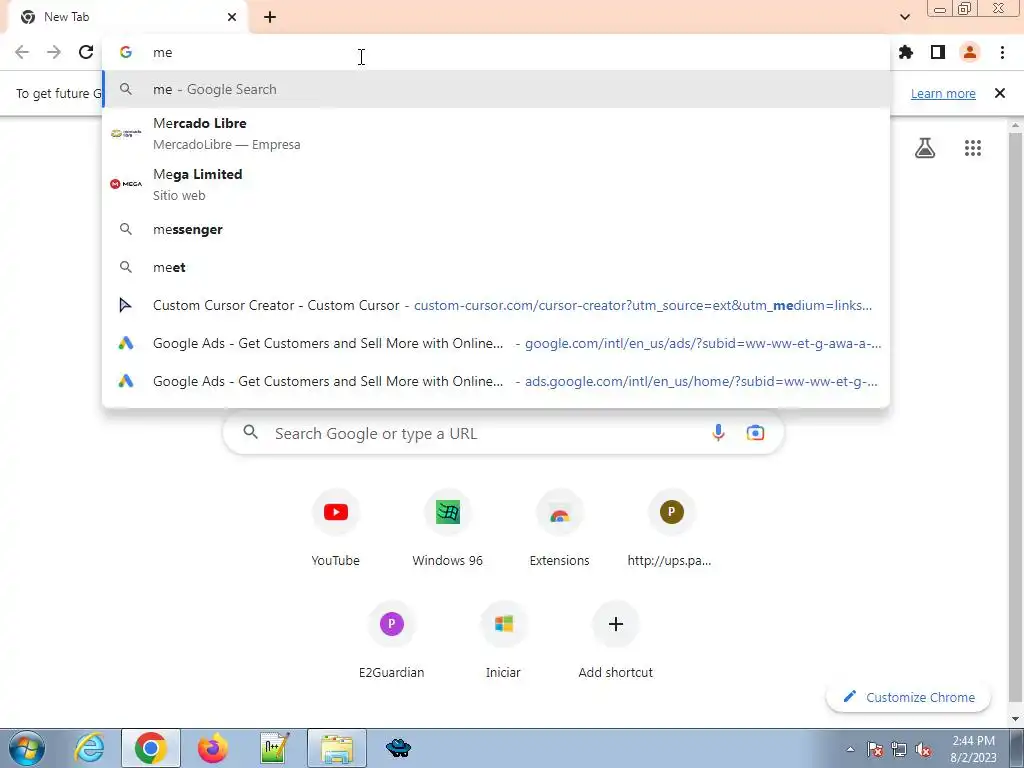Image resolution: width=1024 pixels, height=768 pixels.
Task: Open the notepad-style editor taskbar icon
Action: point(275,748)
